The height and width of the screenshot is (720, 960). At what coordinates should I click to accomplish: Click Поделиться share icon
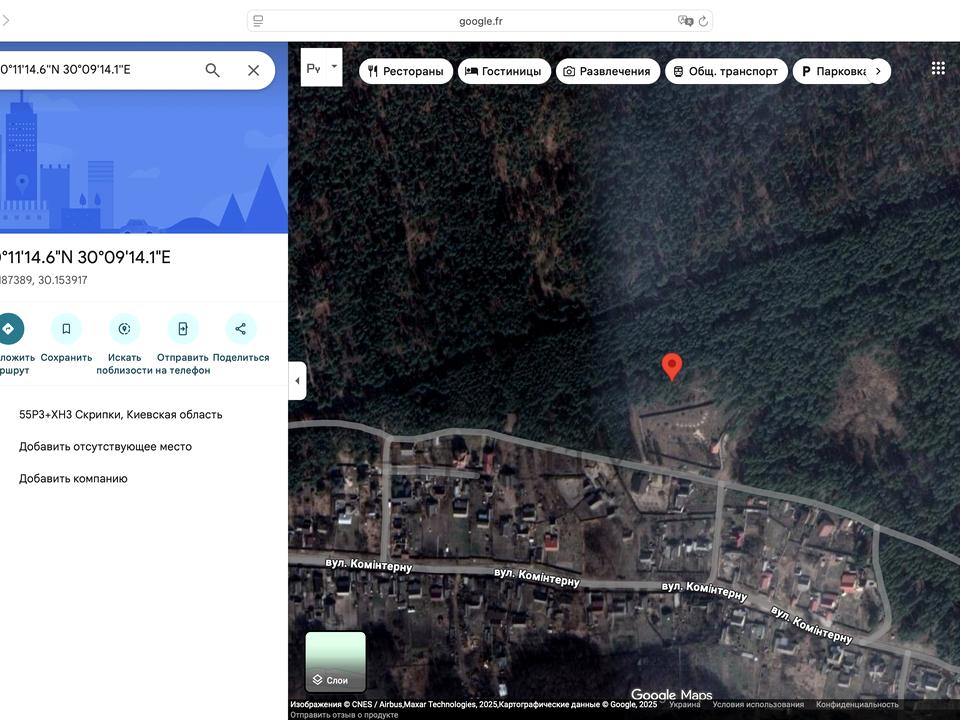click(241, 328)
